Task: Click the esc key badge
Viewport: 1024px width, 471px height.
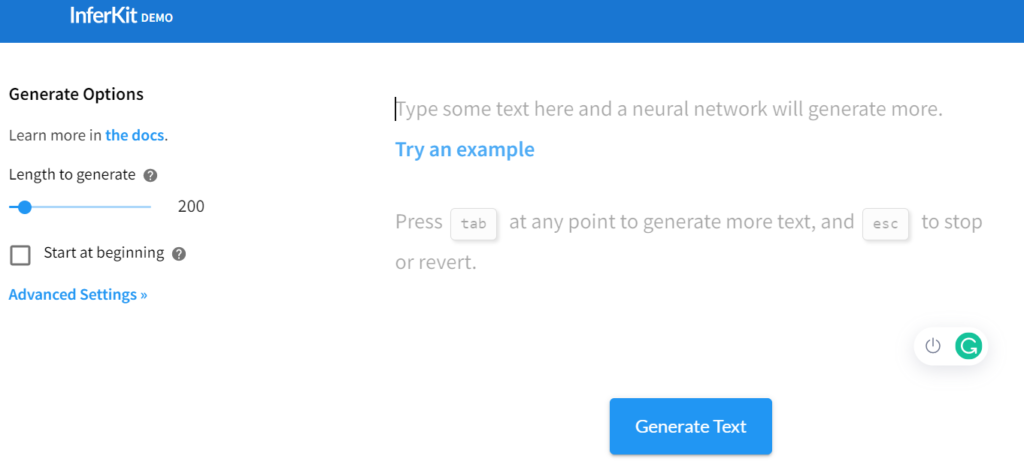Action: [x=886, y=223]
